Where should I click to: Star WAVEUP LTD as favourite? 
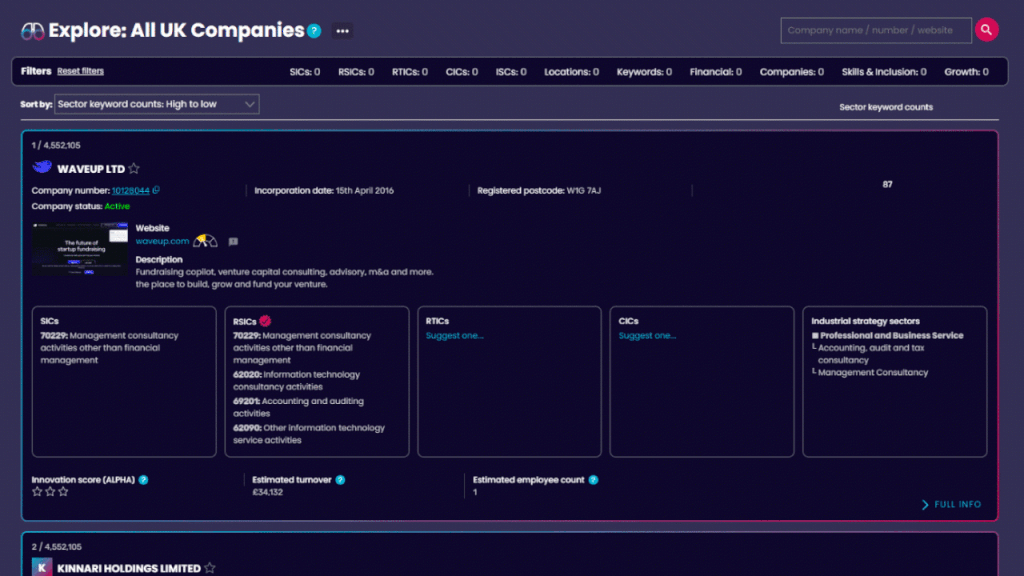pos(134,169)
